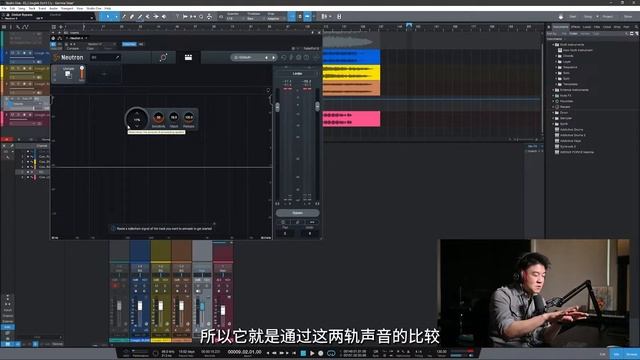
Task: Adjust the Unmask Amount knob
Action: [137, 119]
